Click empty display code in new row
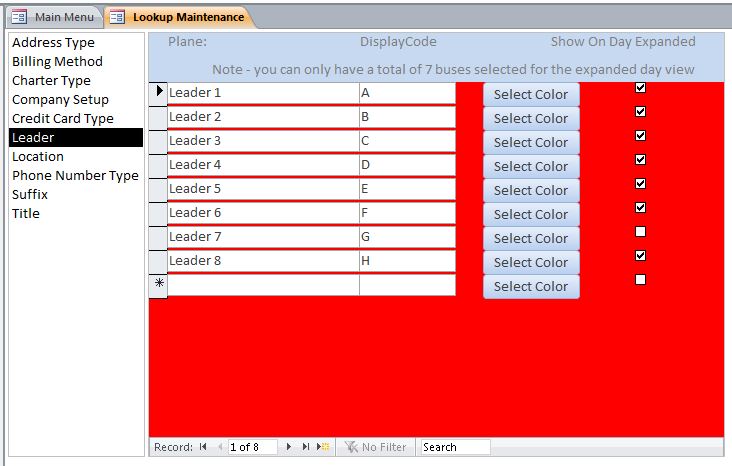 coord(408,285)
